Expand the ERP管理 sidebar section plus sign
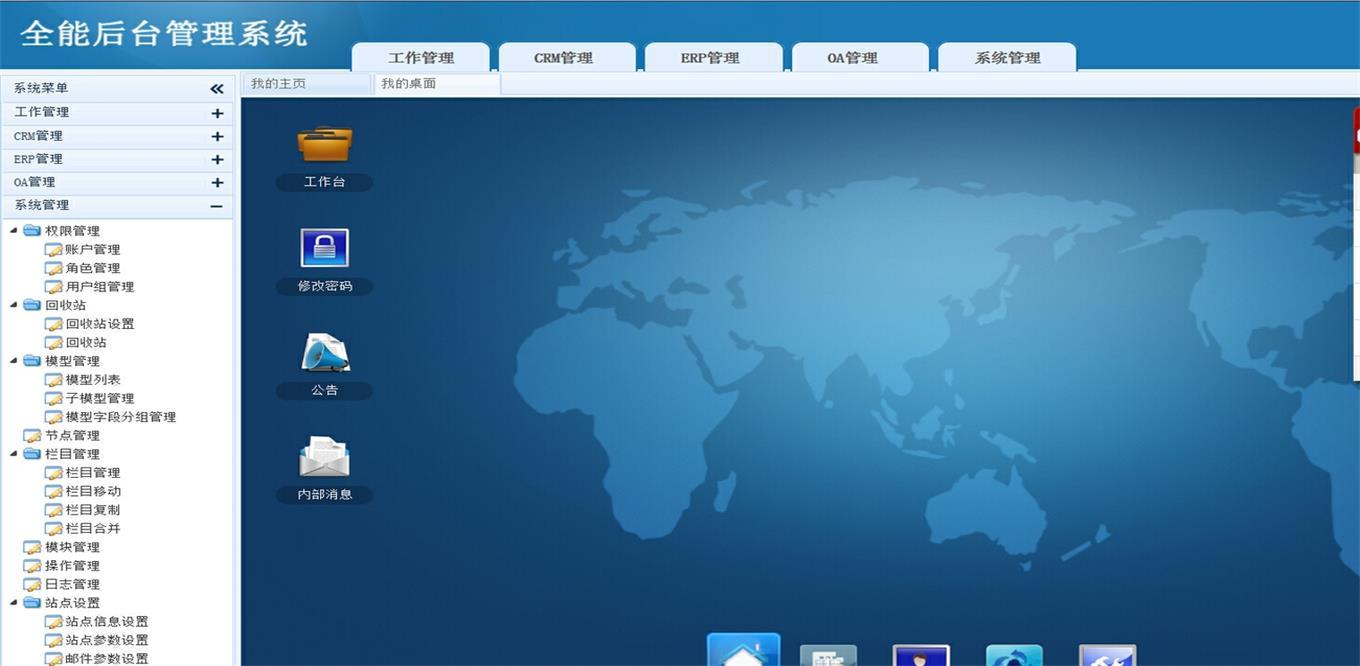 point(217,159)
